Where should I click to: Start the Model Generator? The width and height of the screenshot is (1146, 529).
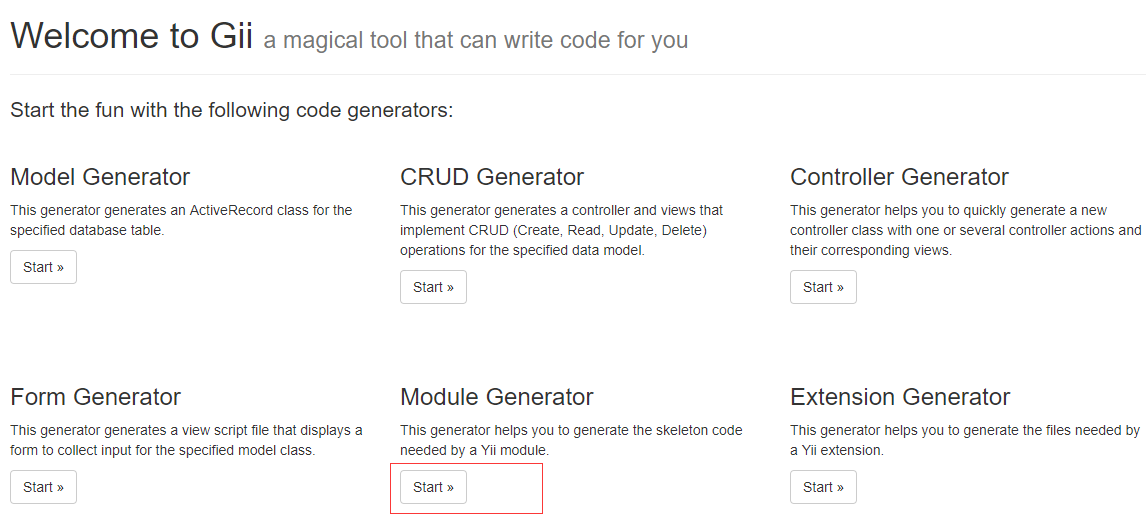pyautogui.click(x=43, y=267)
